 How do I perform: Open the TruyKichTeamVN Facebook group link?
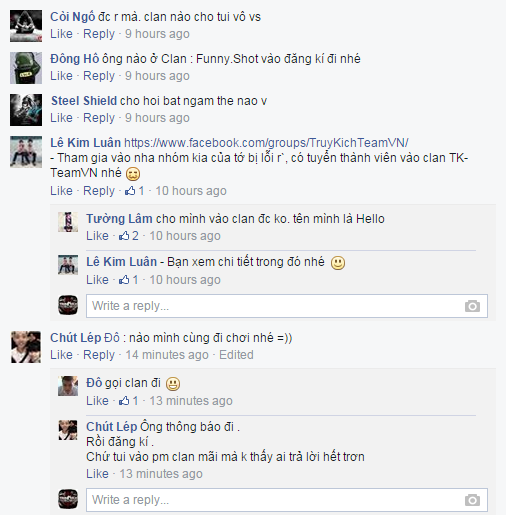coord(266,143)
